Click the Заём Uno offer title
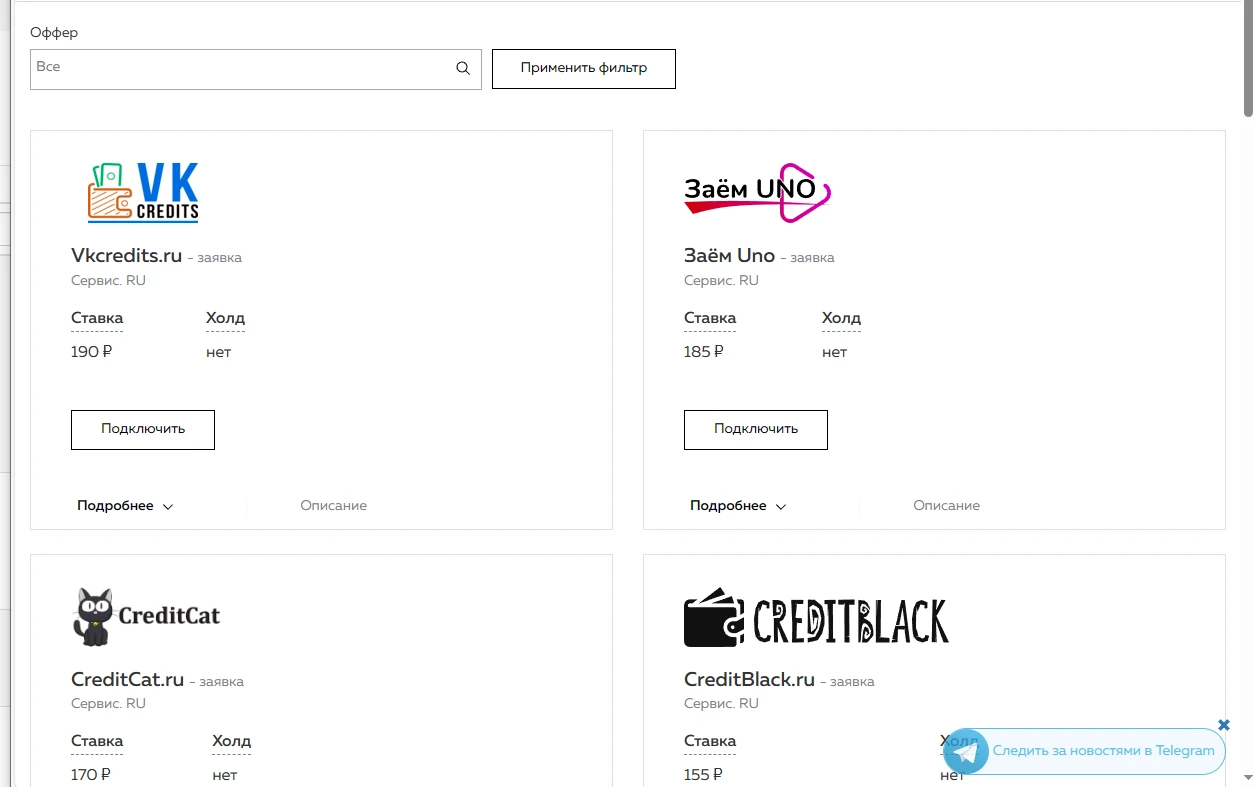 point(730,255)
